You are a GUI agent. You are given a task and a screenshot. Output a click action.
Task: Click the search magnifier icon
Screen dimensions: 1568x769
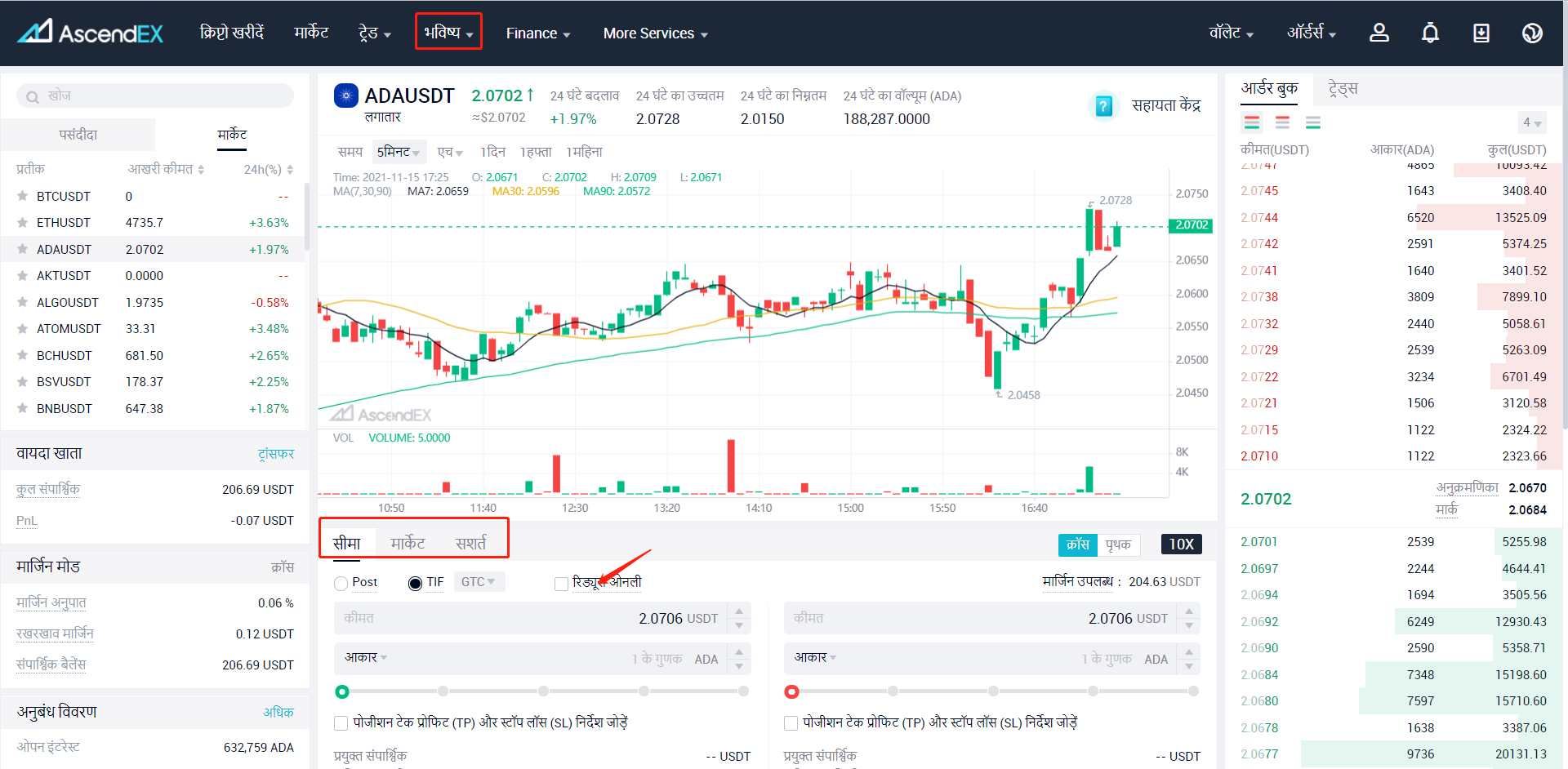(33, 97)
